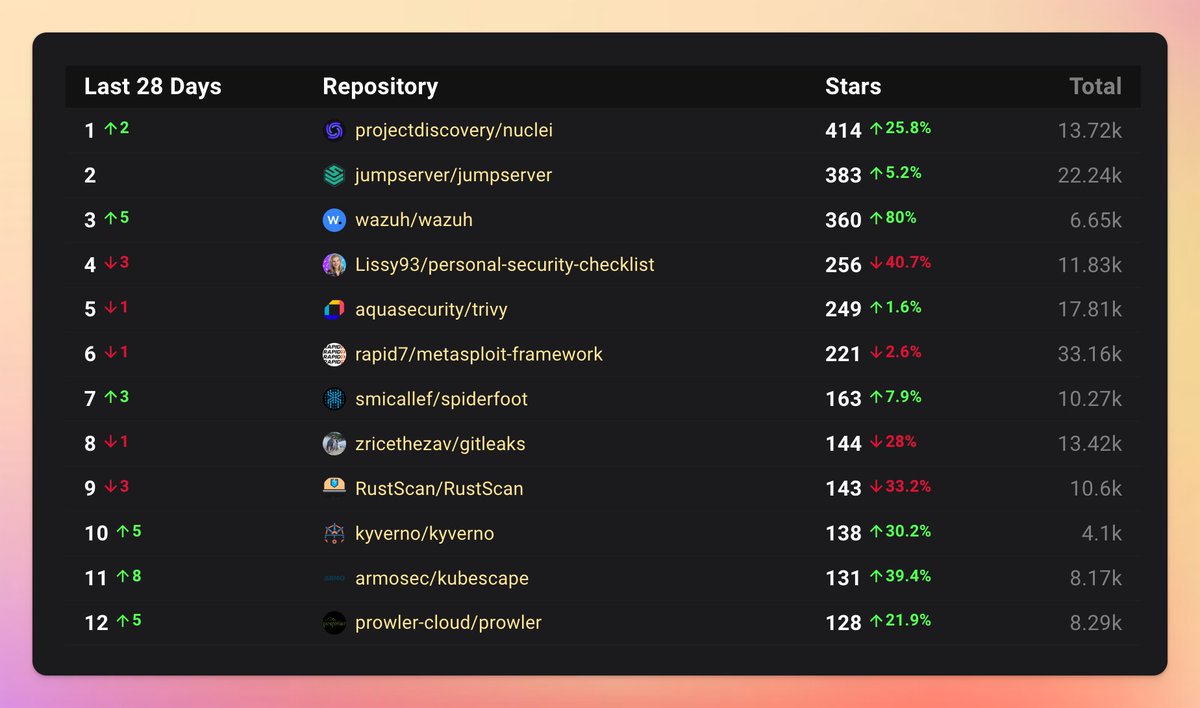Select the 30.2% growth indicator
Image resolution: width=1200 pixels, height=708 pixels.
click(900, 531)
